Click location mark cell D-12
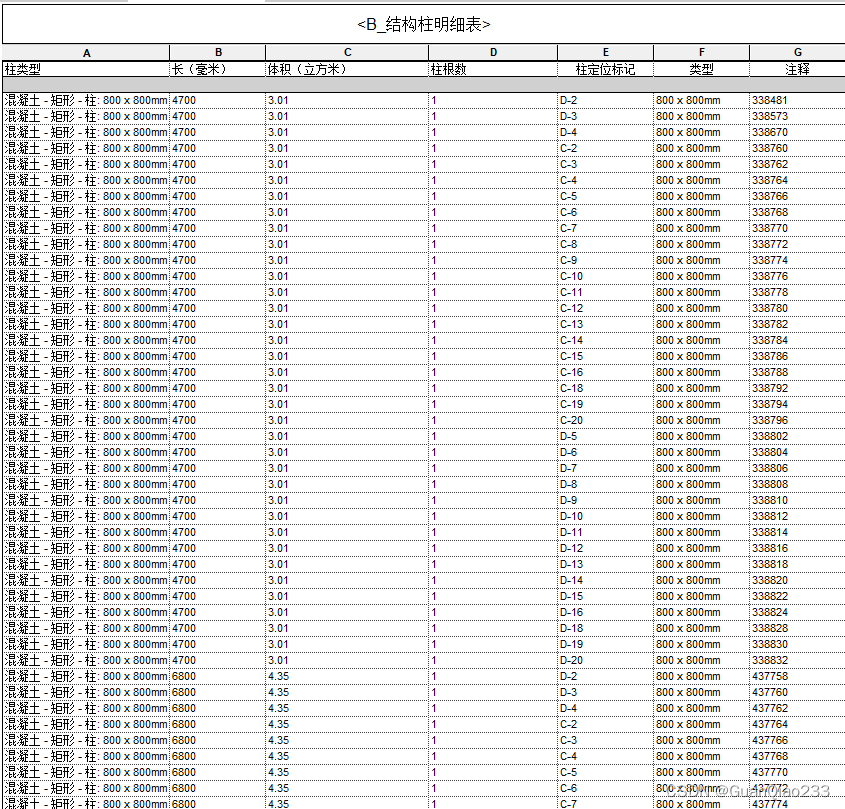Image resolution: width=845 pixels, height=809 pixels. (x=606, y=548)
